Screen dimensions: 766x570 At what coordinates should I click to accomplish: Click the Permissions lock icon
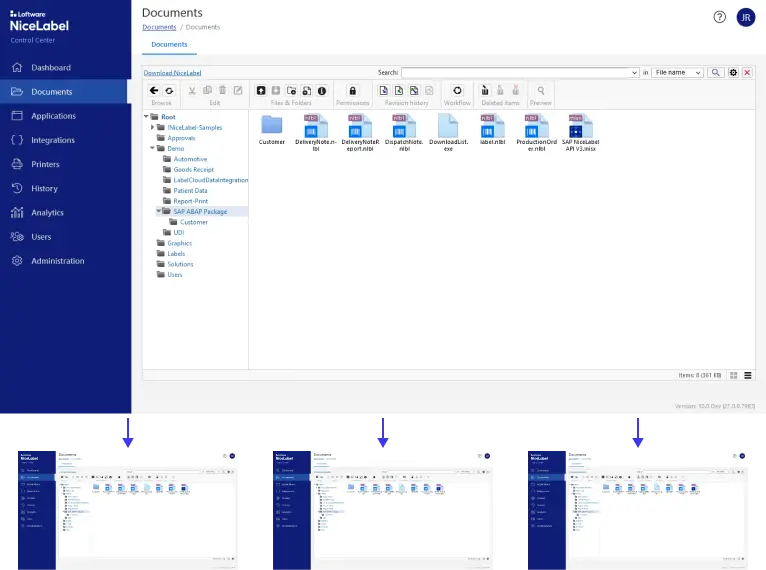(352, 90)
